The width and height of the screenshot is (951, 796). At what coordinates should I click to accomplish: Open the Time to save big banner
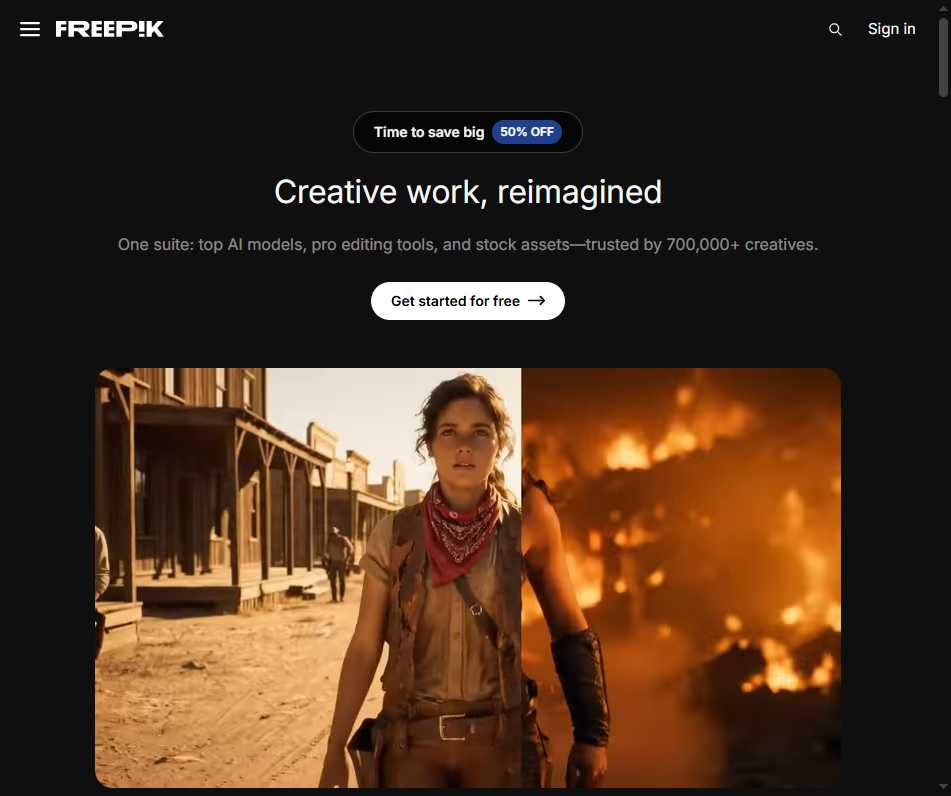[429, 132]
